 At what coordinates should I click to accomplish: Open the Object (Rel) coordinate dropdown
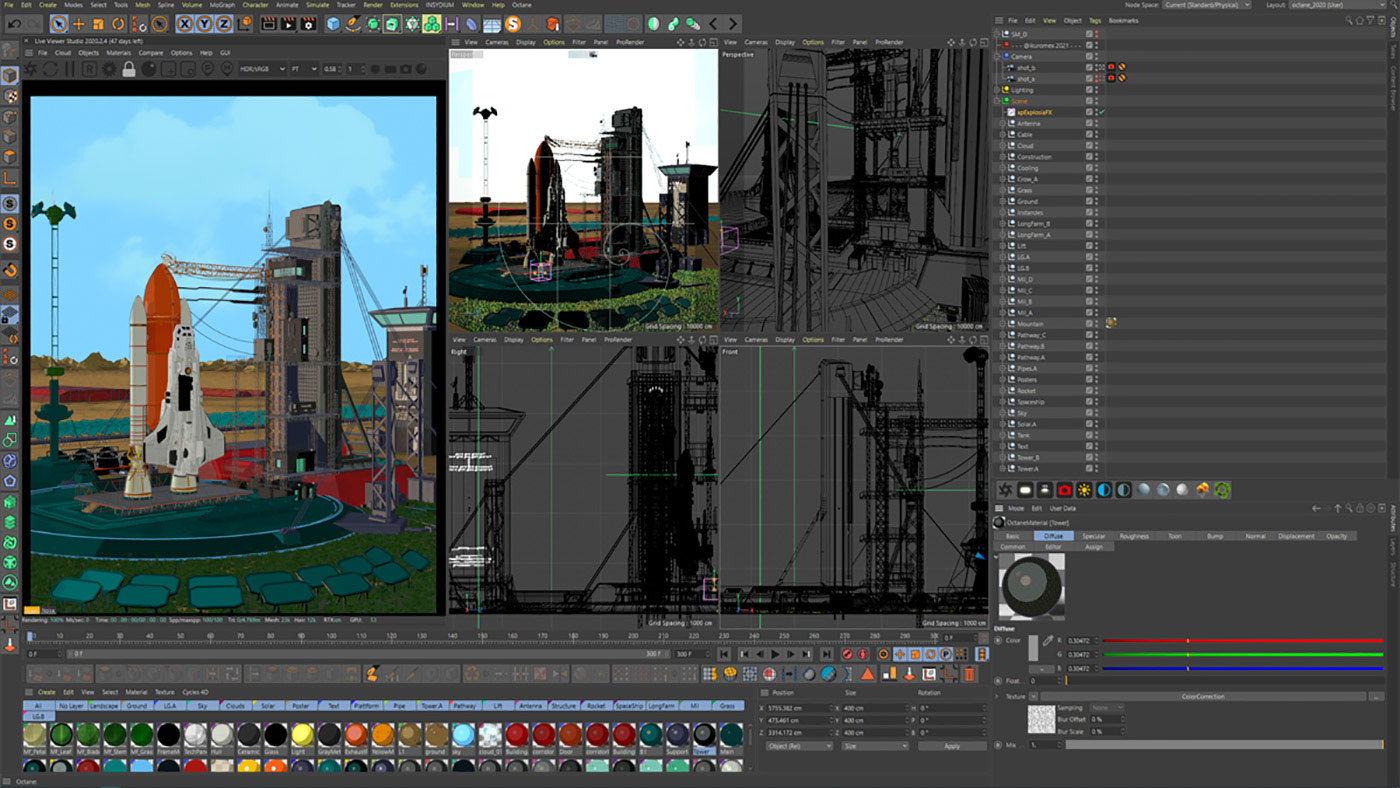799,746
